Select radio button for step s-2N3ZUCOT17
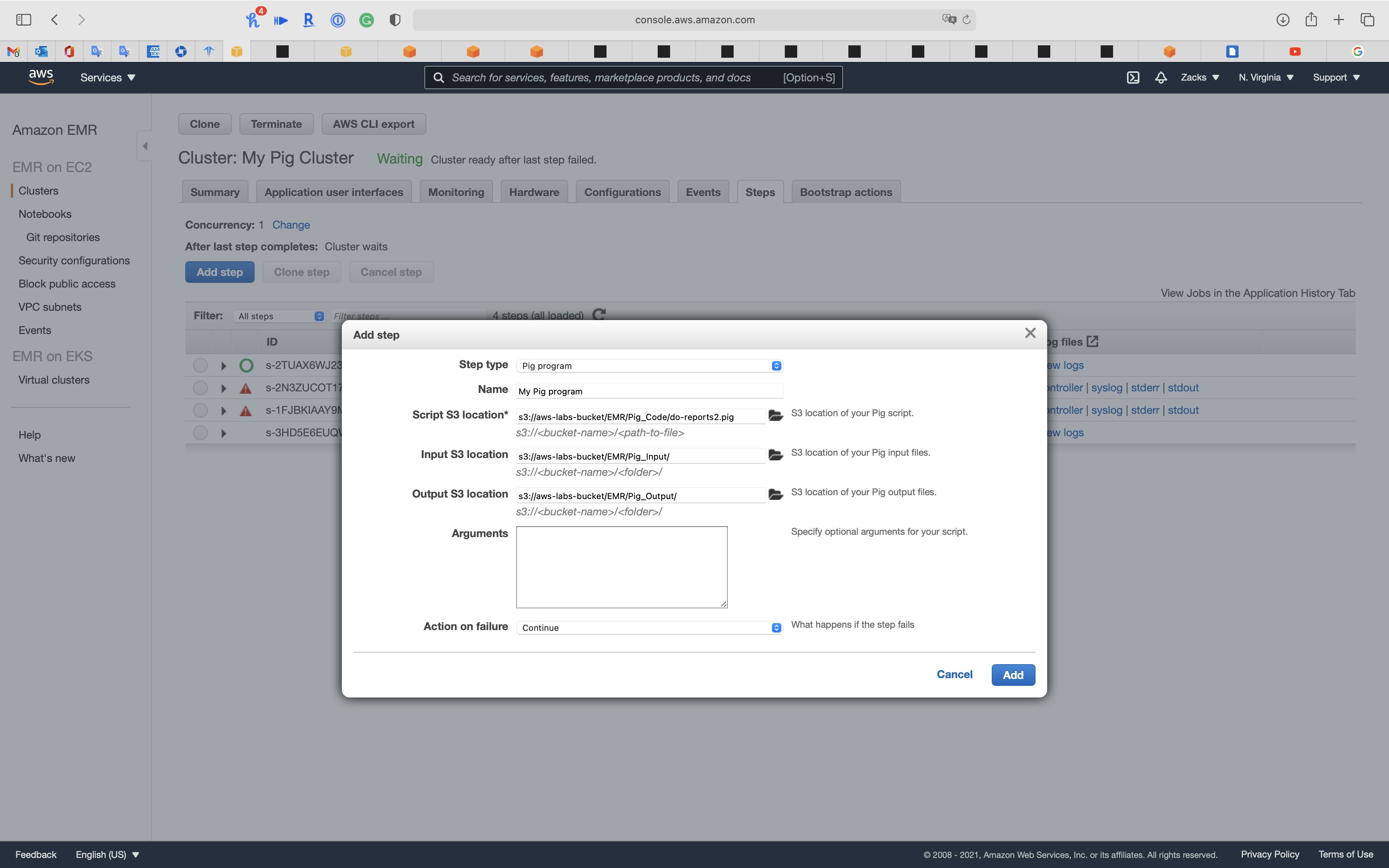 (x=200, y=388)
